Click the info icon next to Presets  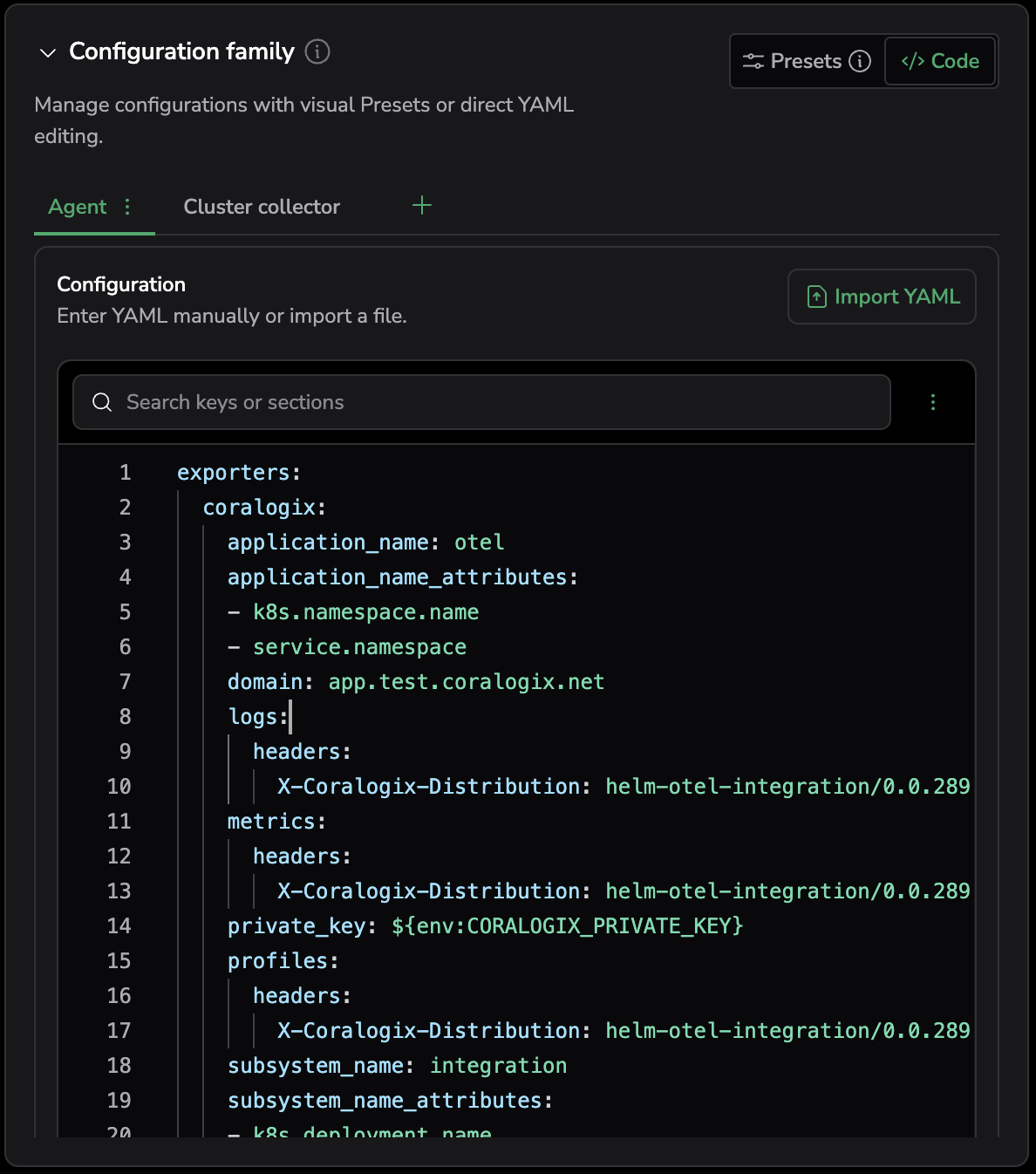[860, 61]
